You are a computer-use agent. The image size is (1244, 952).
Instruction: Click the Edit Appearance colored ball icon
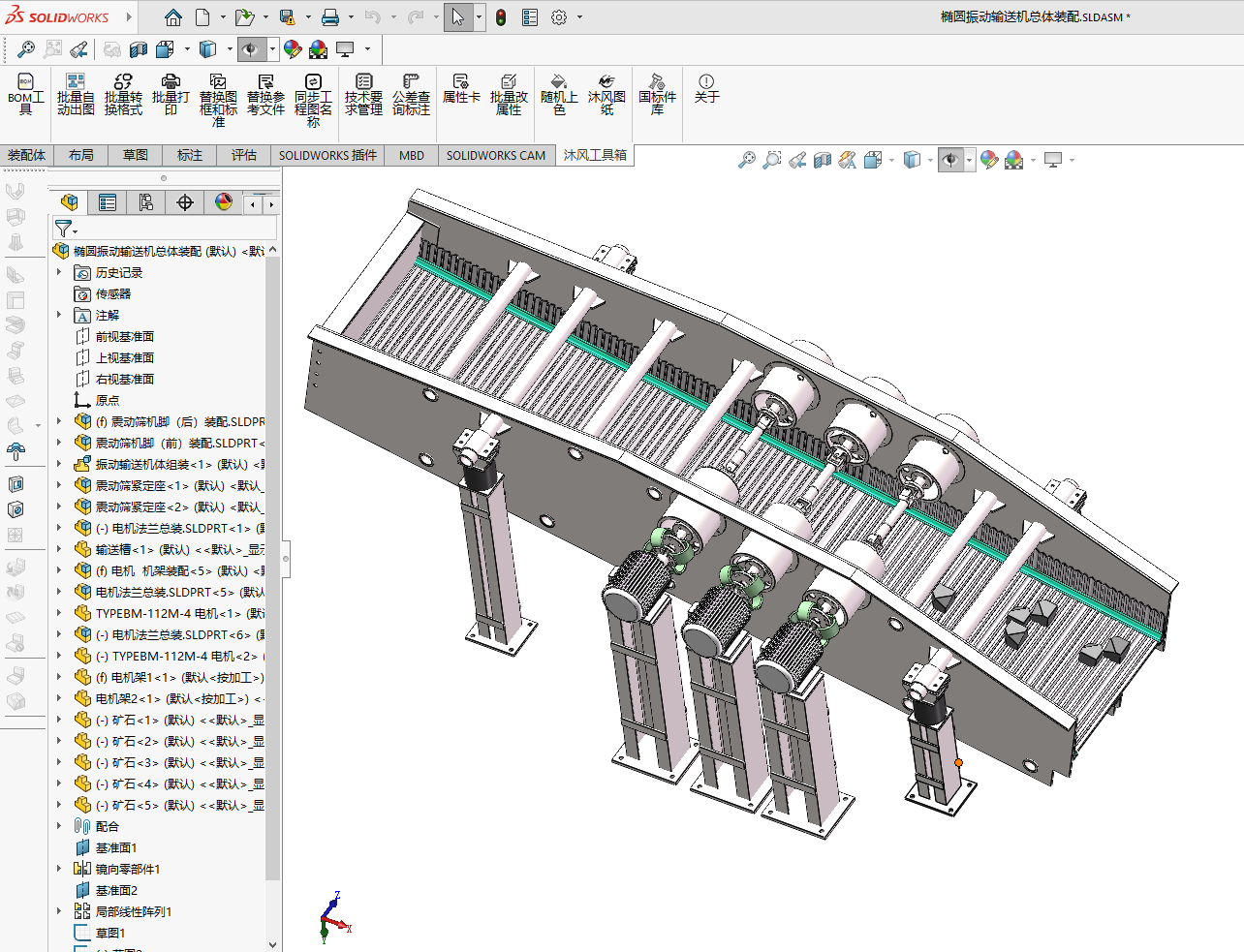989,160
